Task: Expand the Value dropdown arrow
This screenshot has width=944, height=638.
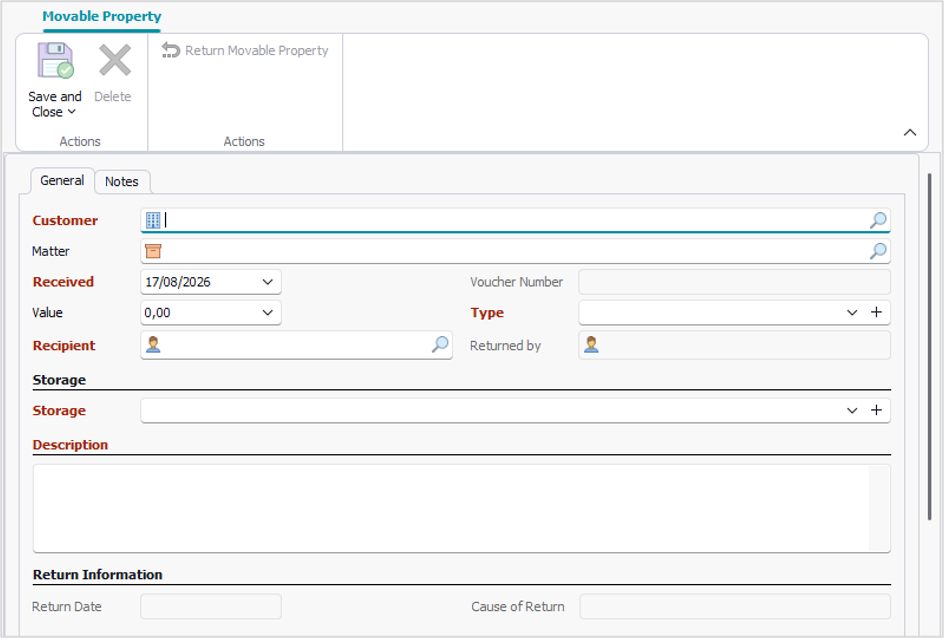Action: pos(268,312)
